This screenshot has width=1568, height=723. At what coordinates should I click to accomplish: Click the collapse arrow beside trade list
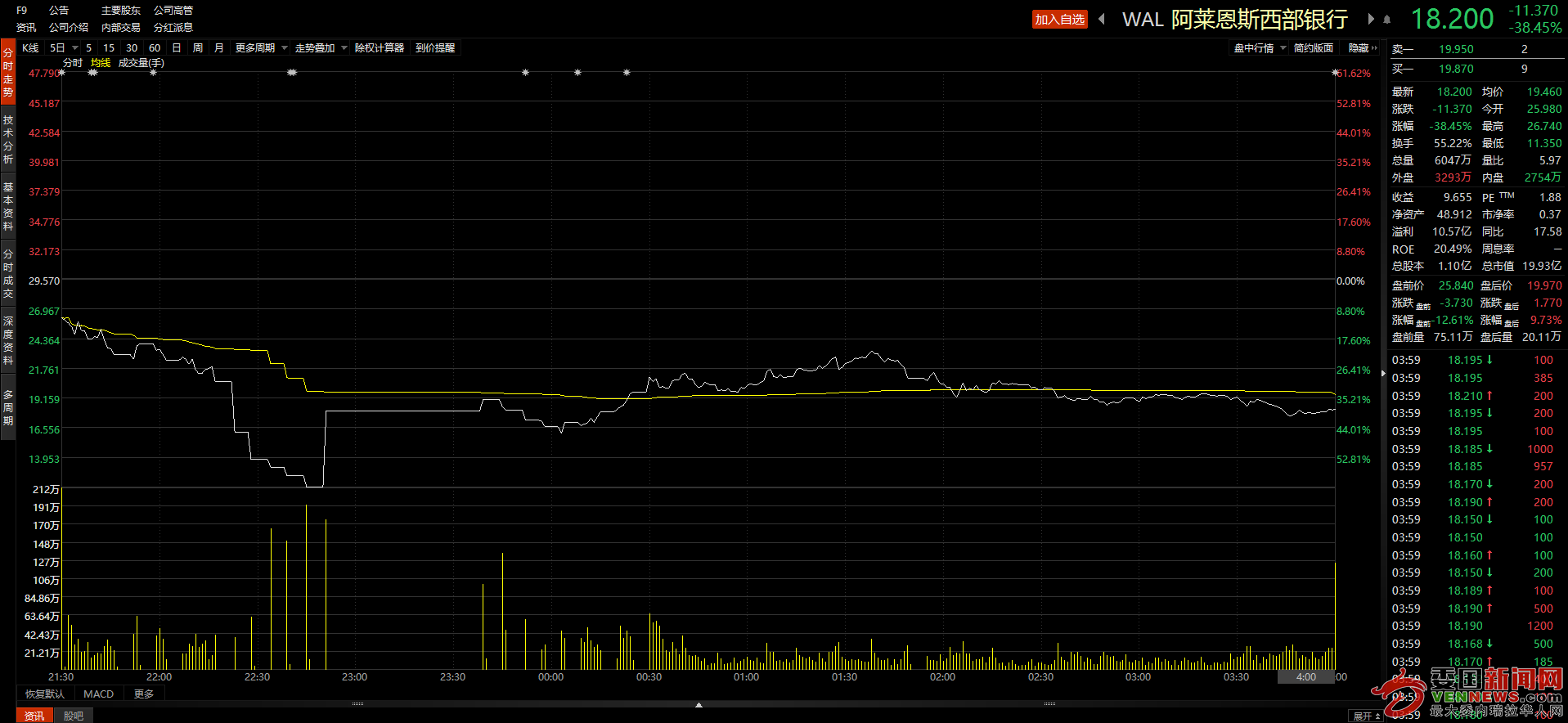tap(1383, 373)
